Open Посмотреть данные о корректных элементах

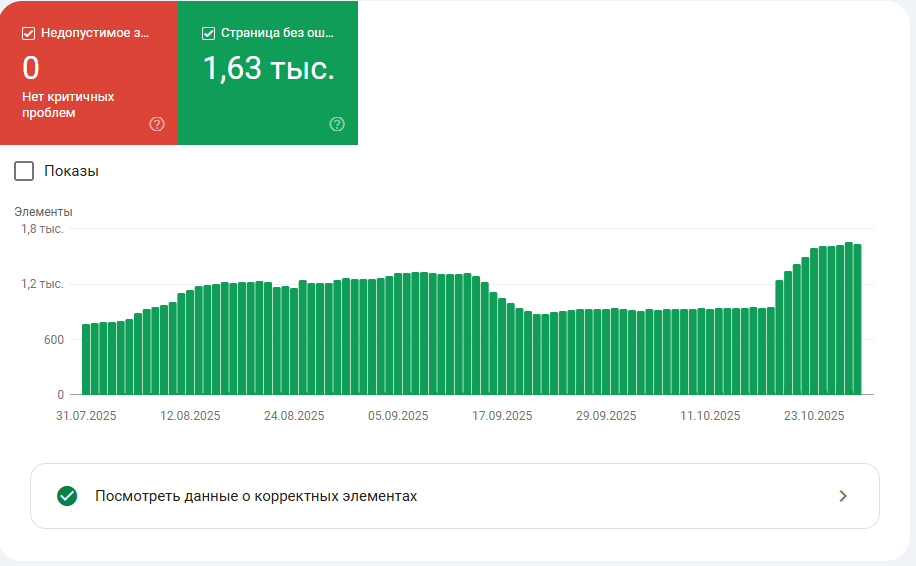[454, 496]
